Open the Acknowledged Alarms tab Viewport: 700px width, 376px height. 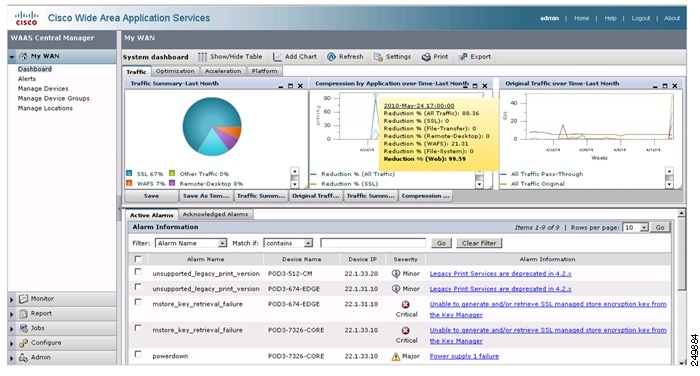click(x=215, y=214)
